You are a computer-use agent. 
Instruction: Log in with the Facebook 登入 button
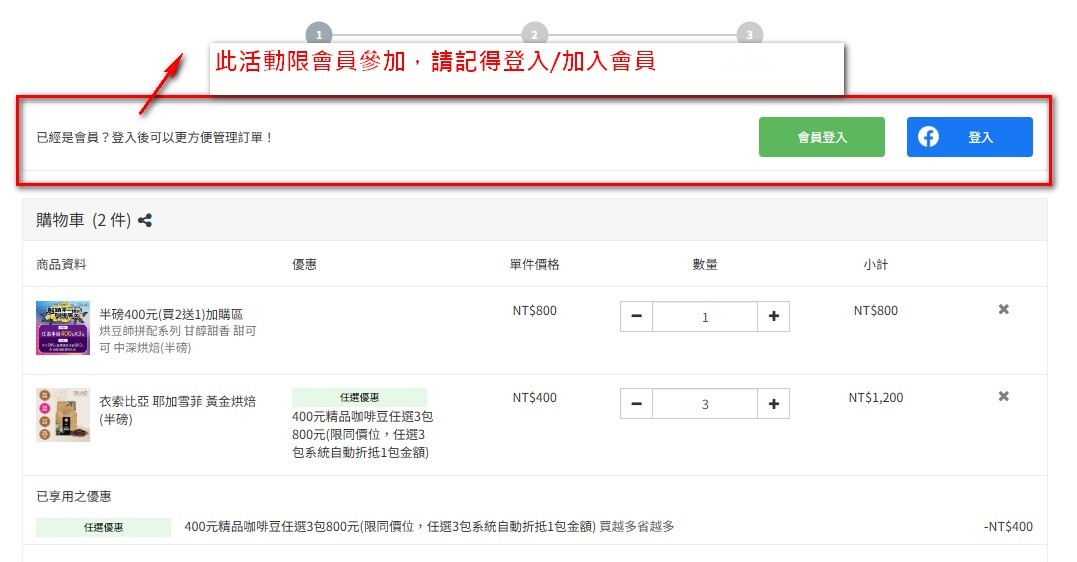969,137
